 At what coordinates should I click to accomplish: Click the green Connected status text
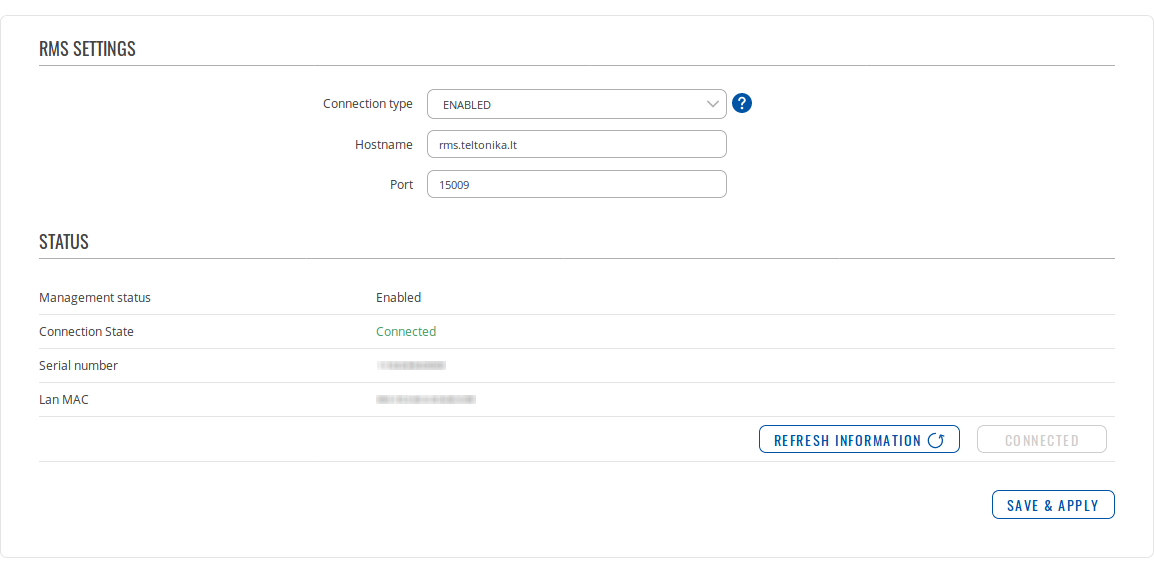coord(406,331)
